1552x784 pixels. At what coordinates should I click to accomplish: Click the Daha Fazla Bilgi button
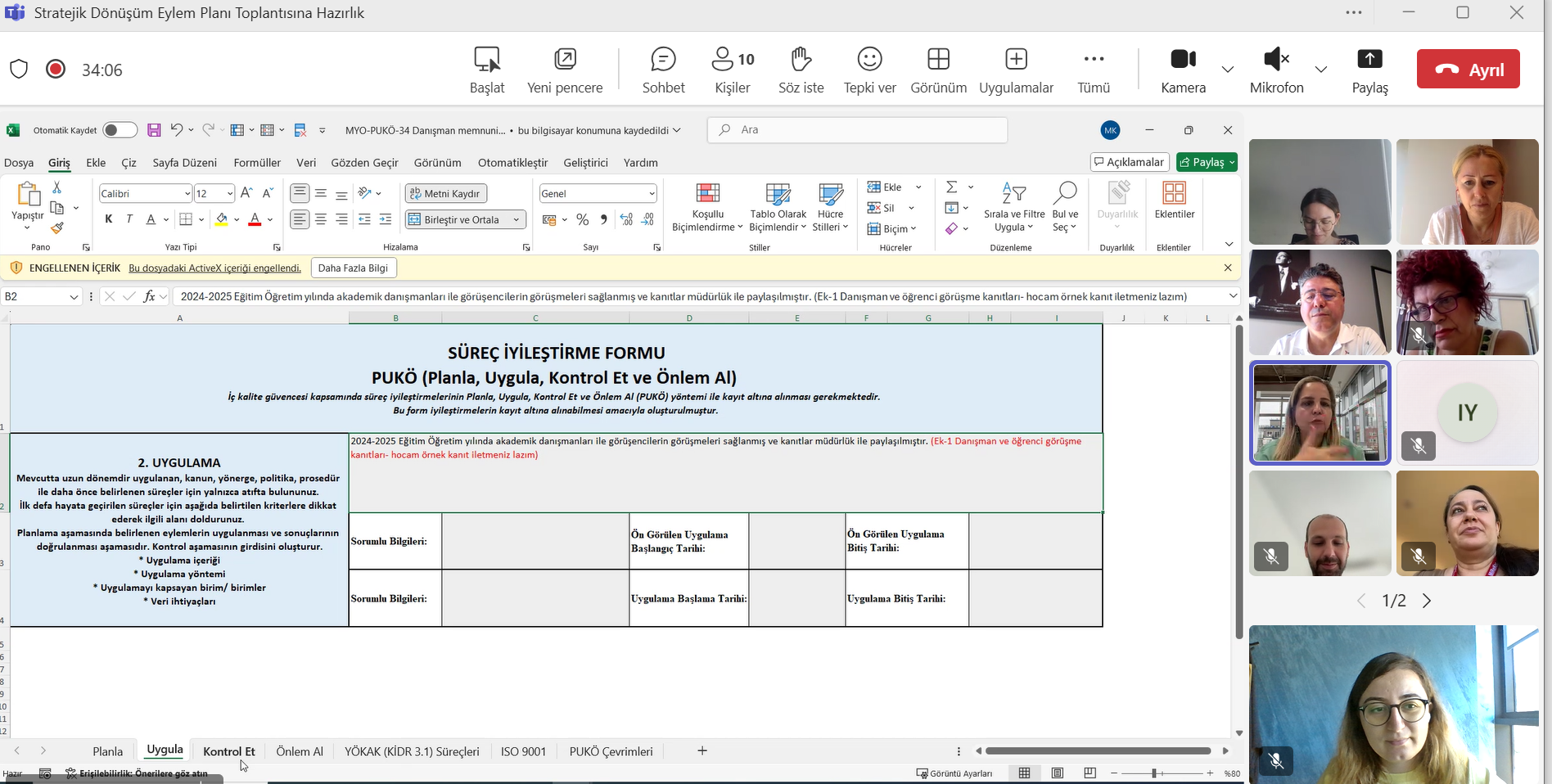click(x=353, y=268)
